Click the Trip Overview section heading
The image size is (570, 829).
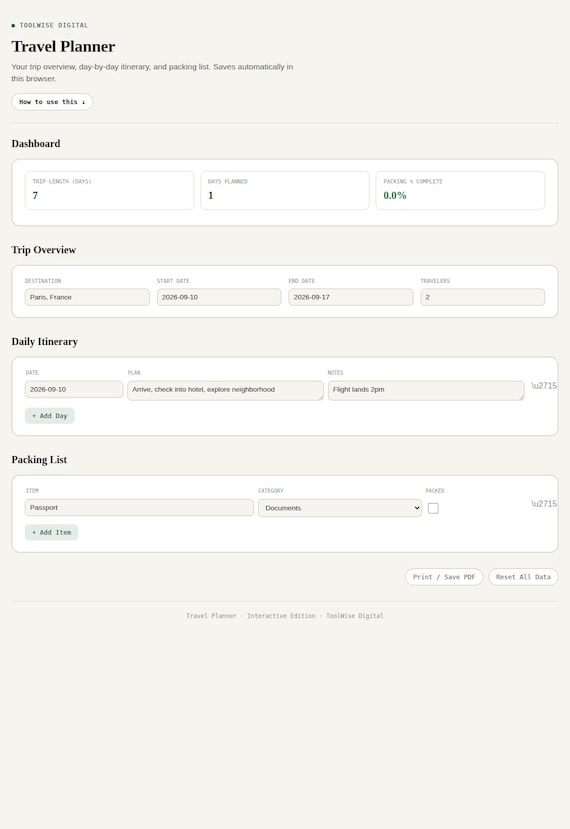[44, 250]
